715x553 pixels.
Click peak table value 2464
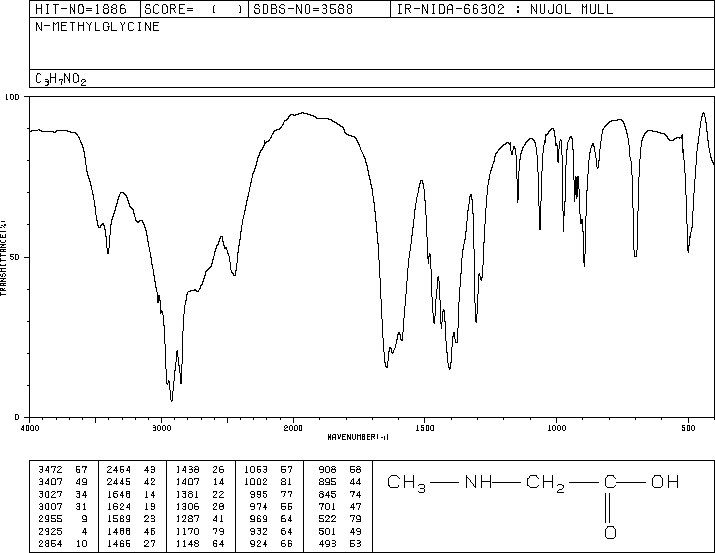tap(119, 470)
